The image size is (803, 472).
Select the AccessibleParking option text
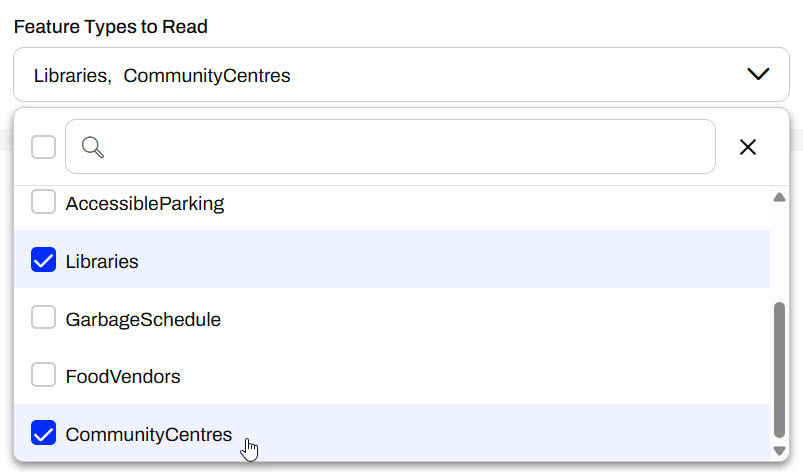[x=145, y=204]
